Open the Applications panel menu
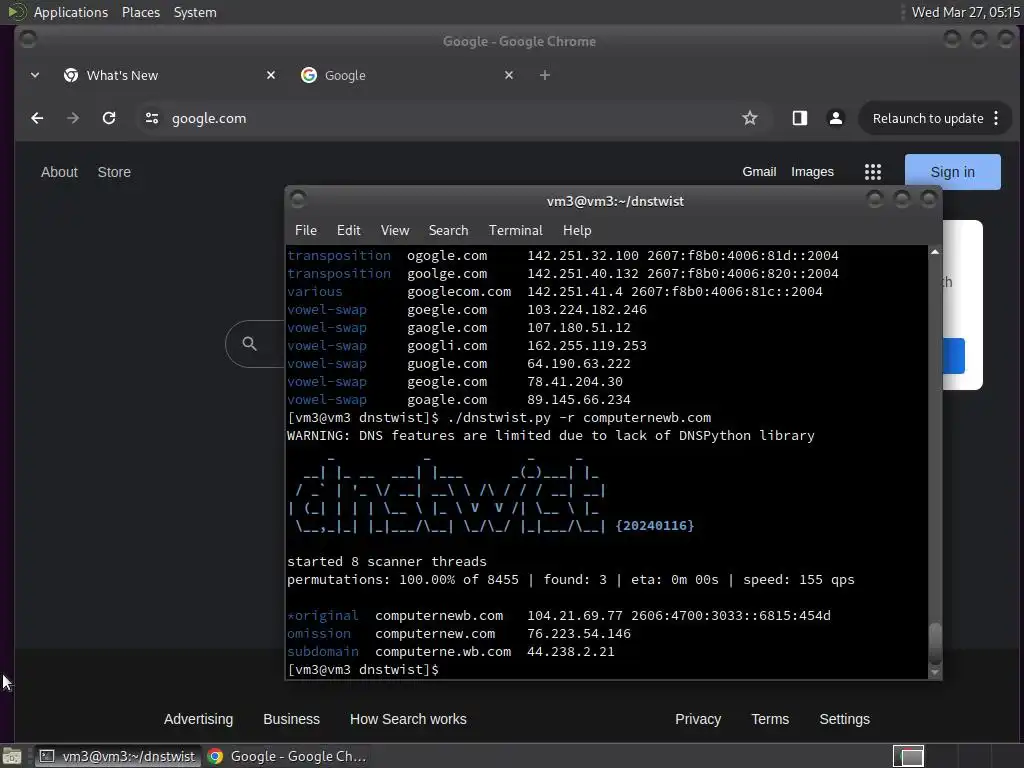The width and height of the screenshot is (1024, 768). (71, 12)
